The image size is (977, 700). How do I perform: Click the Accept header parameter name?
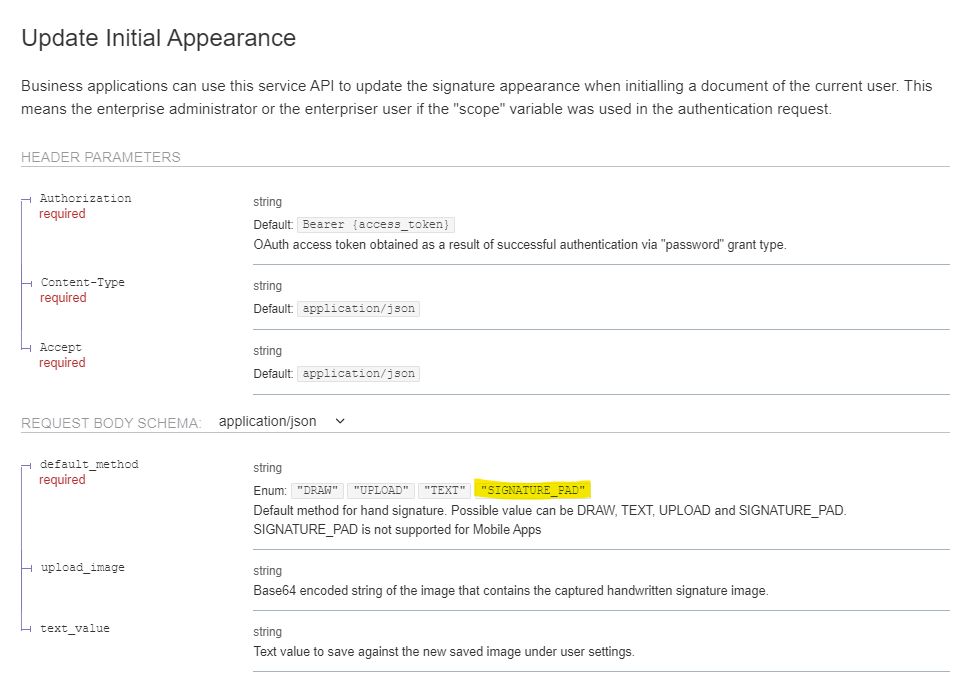[60, 347]
